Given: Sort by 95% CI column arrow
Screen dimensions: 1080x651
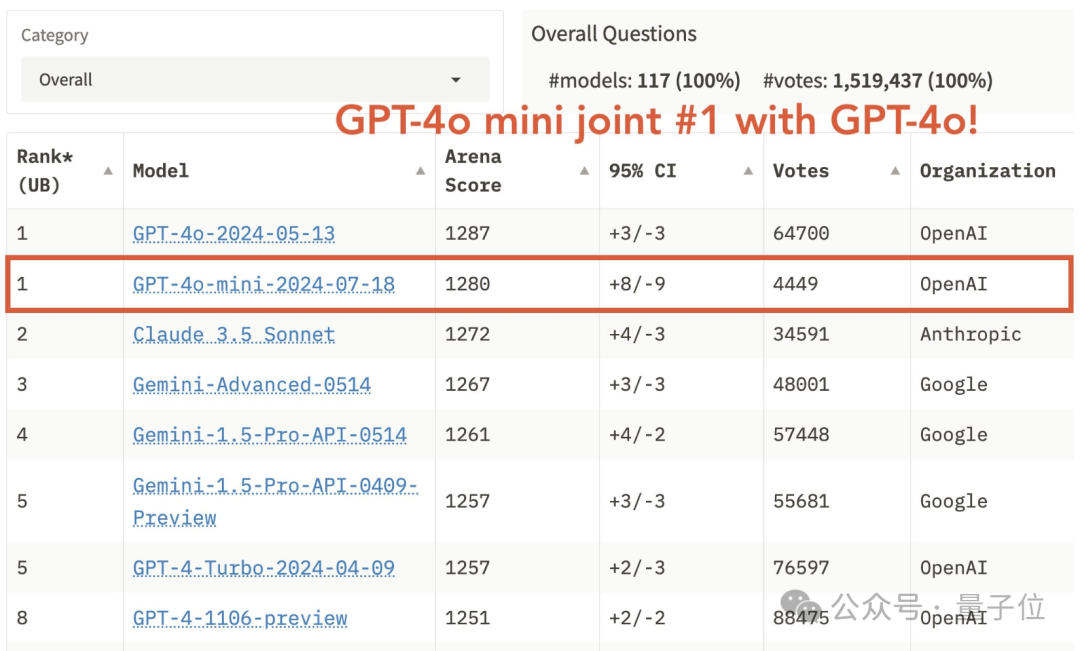Looking at the screenshot, I should coord(748,171).
